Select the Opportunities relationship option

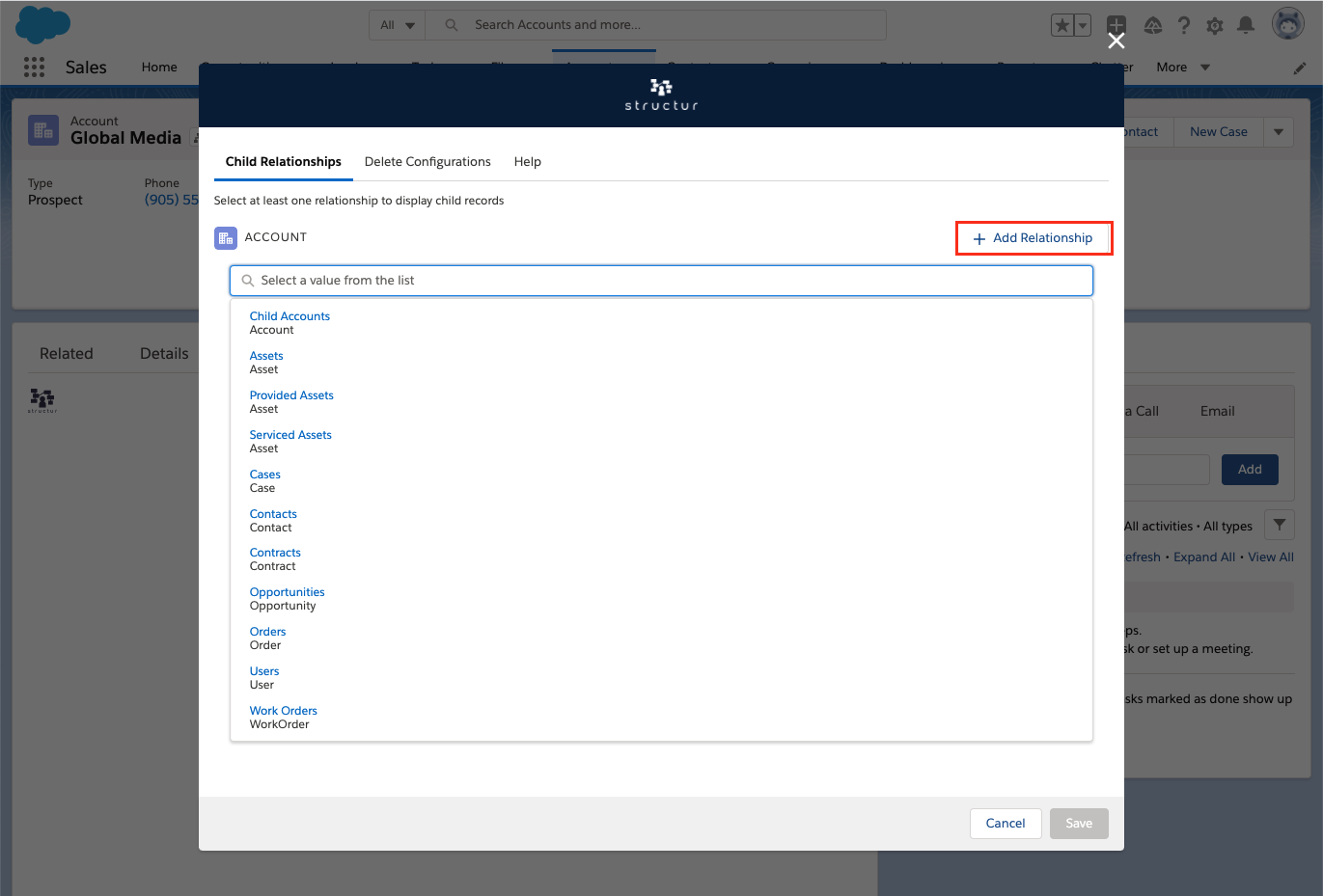(x=661, y=599)
